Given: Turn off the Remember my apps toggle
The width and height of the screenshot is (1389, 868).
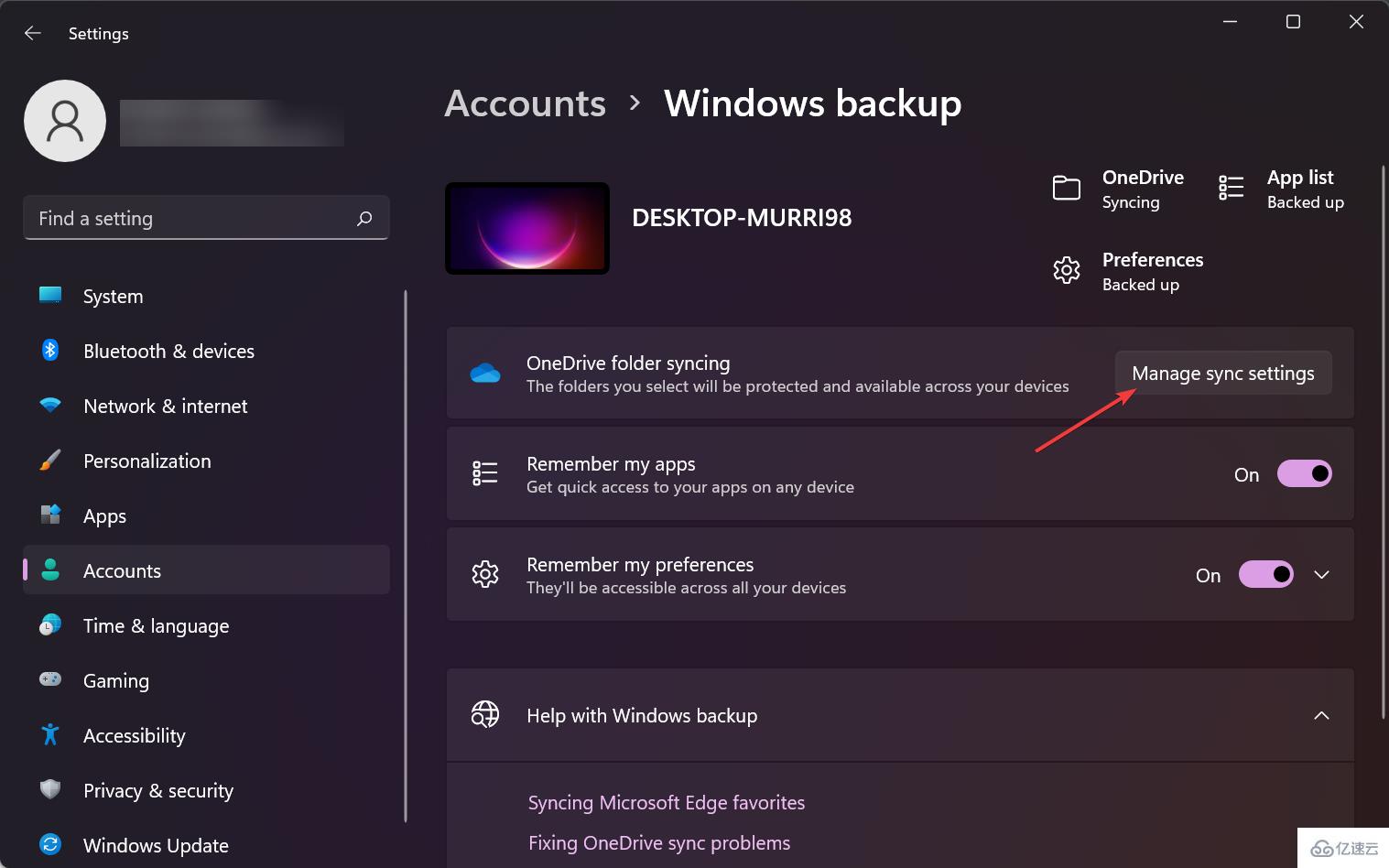Looking at the screenshot, I should pyautogui.click(x=1305, y=473).
